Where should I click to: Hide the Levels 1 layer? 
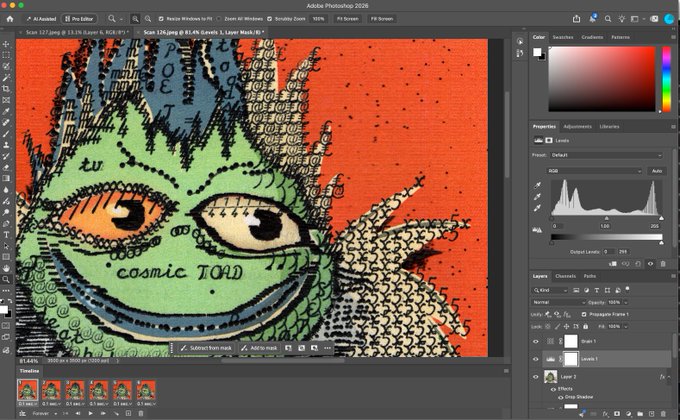coord(536,359)
